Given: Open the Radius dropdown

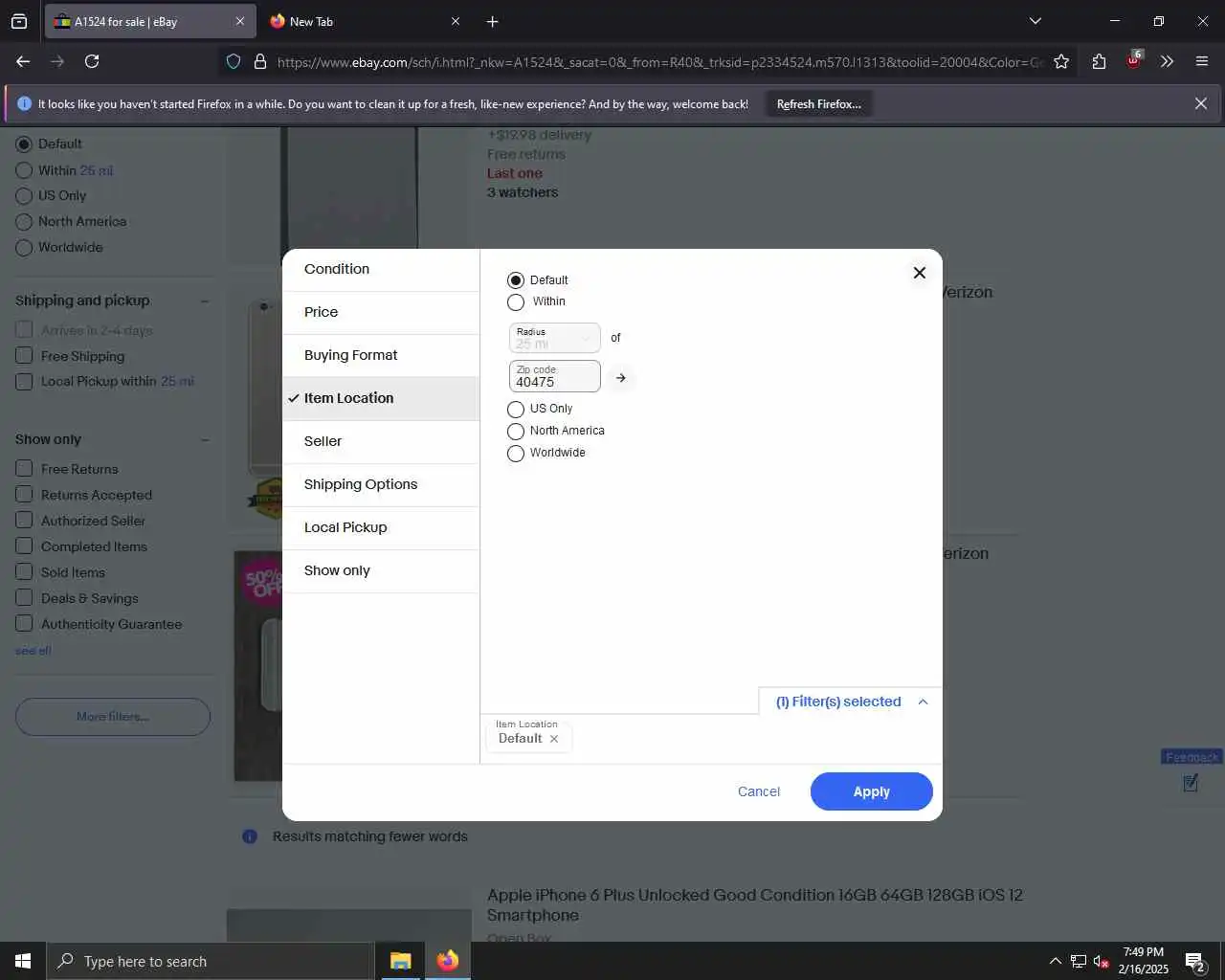Looking at the screenshot, I should 554,338.
